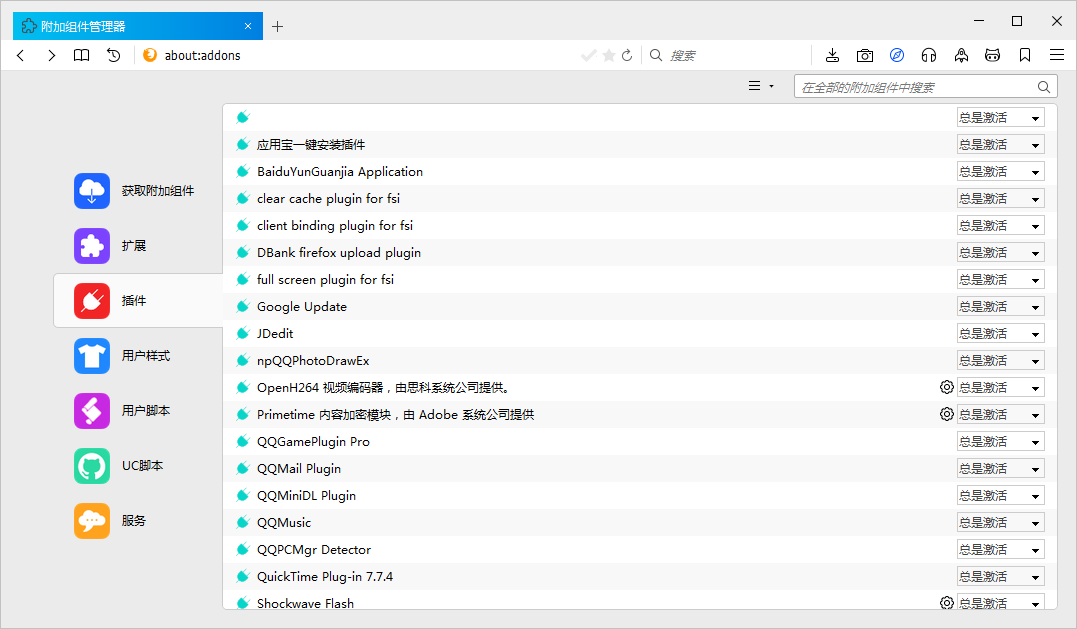Click the blue compass icon

[897, 56]
